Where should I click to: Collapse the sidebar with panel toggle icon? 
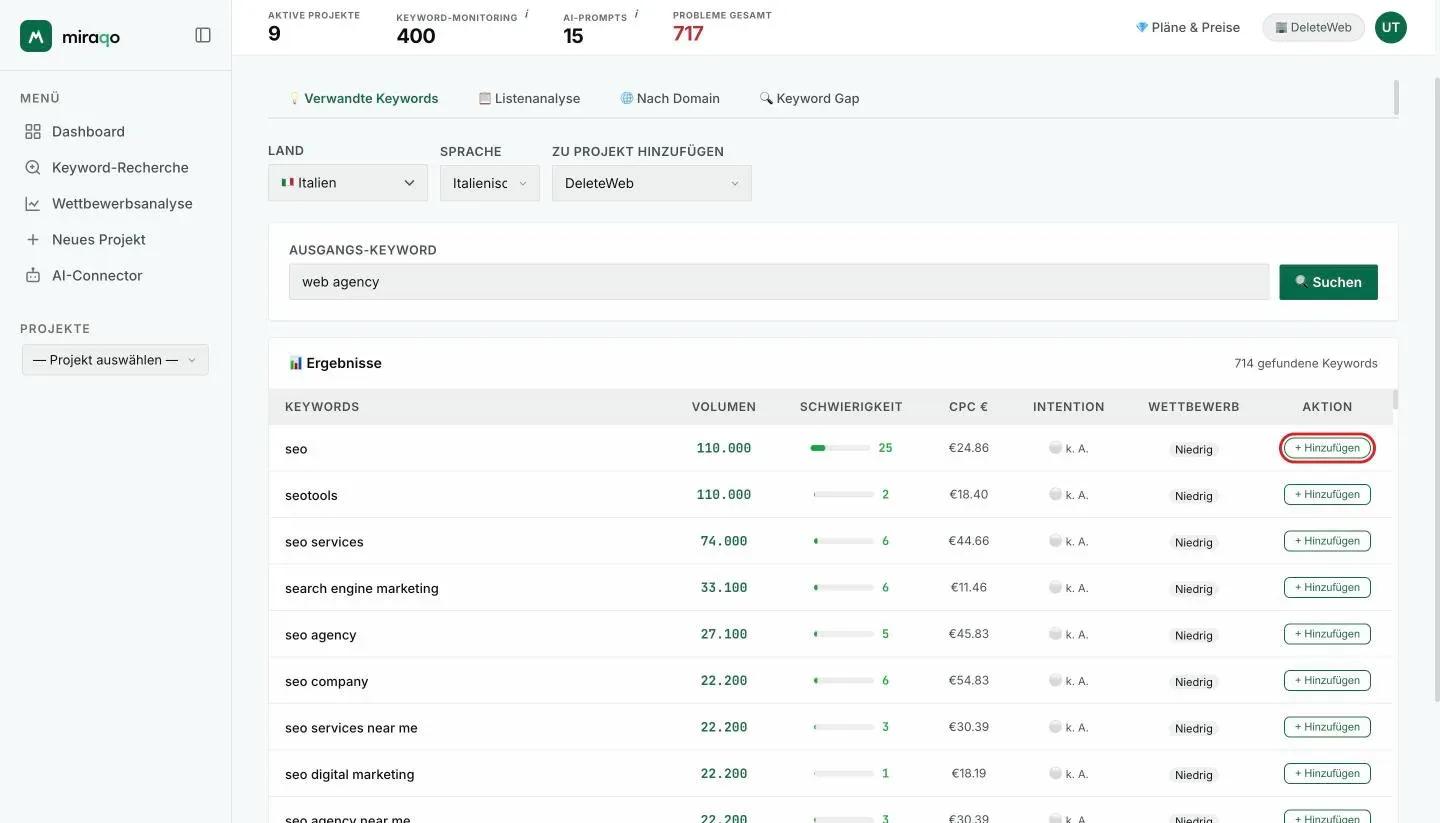pos(203,35)
